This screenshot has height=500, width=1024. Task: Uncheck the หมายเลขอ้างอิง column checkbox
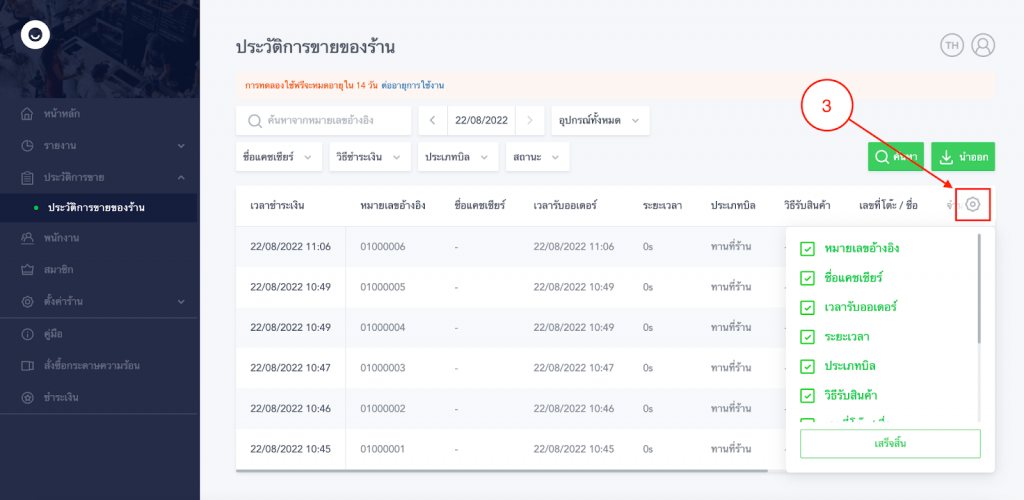pos(807,248)
